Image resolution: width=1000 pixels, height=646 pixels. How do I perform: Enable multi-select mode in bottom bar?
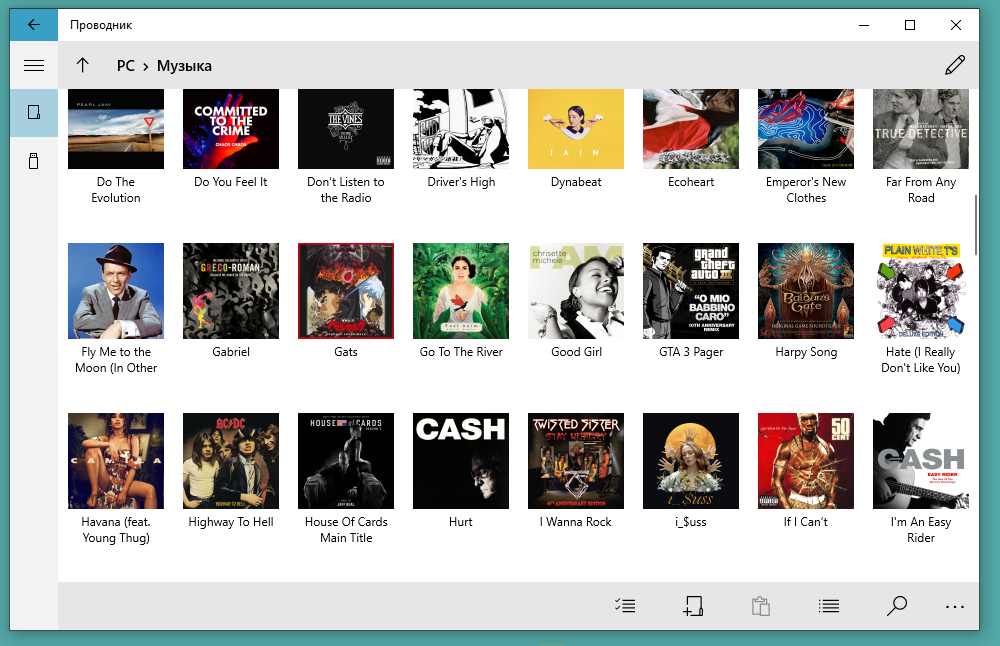click(x=625, y=606)
